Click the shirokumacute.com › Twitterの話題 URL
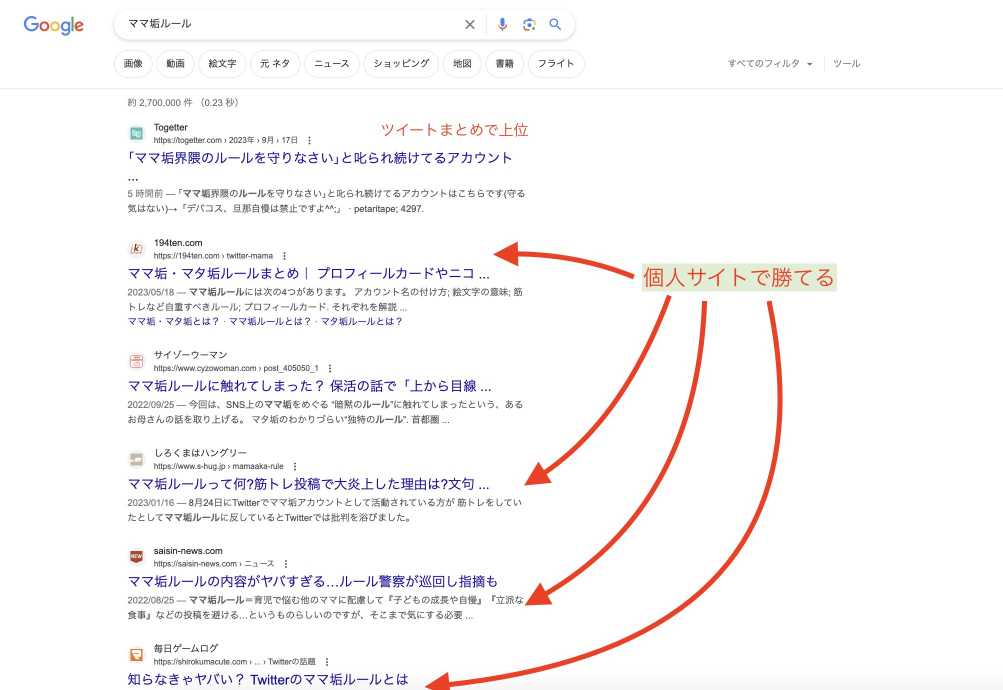This screenshot has height=690, width=1003. click(x=235, y=662)
